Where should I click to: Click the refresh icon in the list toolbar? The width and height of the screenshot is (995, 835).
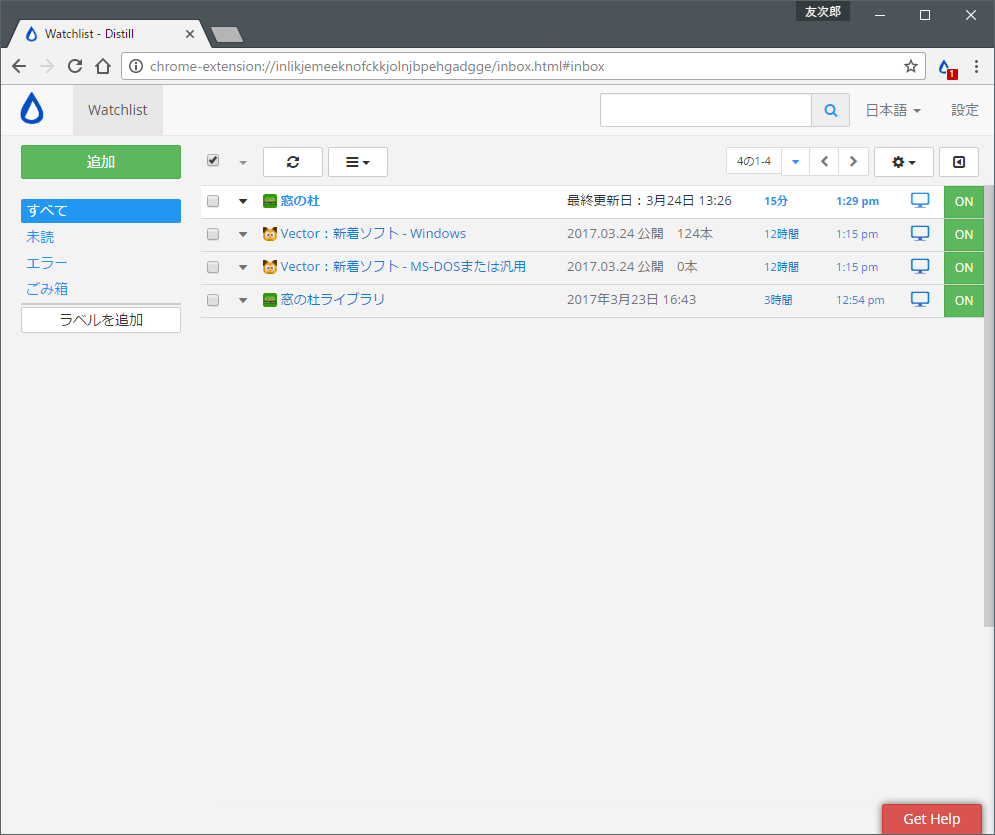click(x=293, y=162)
